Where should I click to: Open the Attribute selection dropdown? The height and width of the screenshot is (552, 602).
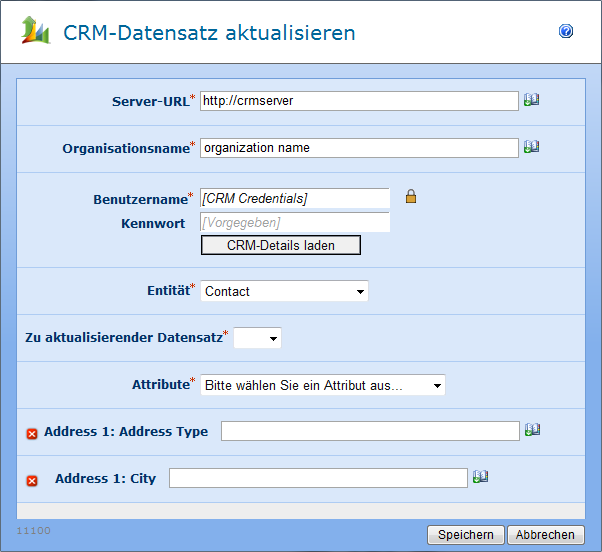click(322, 385)
